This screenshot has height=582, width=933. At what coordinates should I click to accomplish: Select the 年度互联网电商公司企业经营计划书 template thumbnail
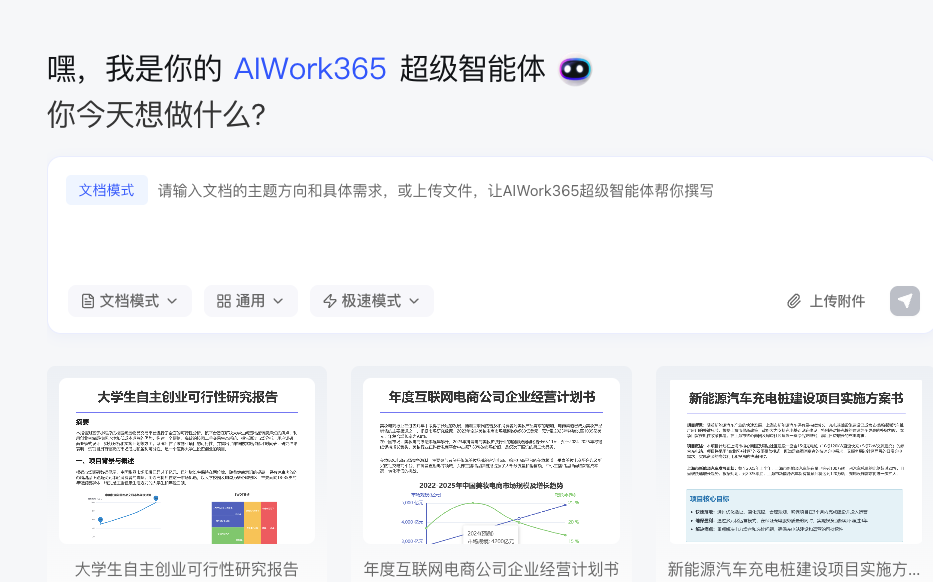(x=491, y=460)
